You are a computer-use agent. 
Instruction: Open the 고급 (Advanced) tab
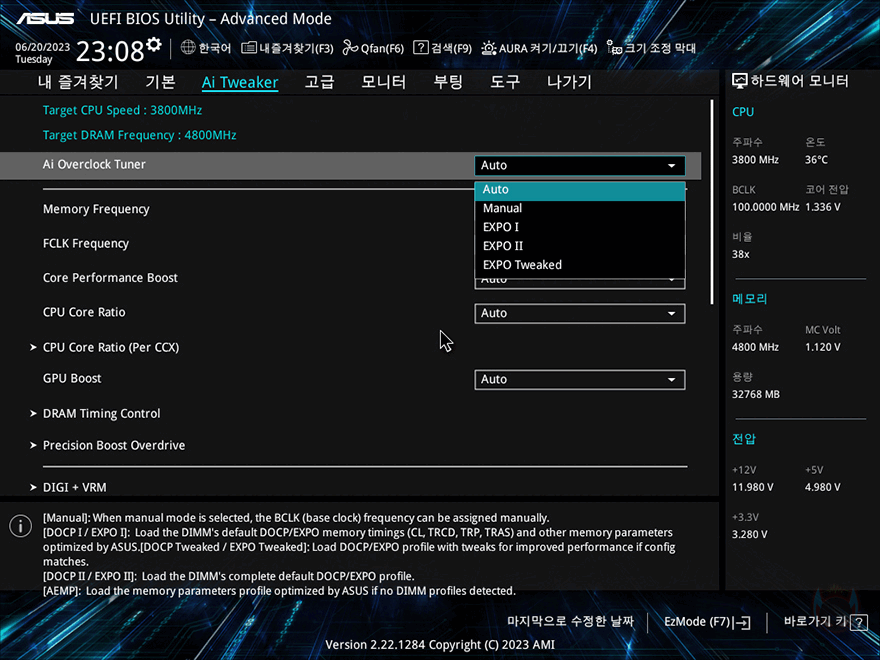(319, 82)
